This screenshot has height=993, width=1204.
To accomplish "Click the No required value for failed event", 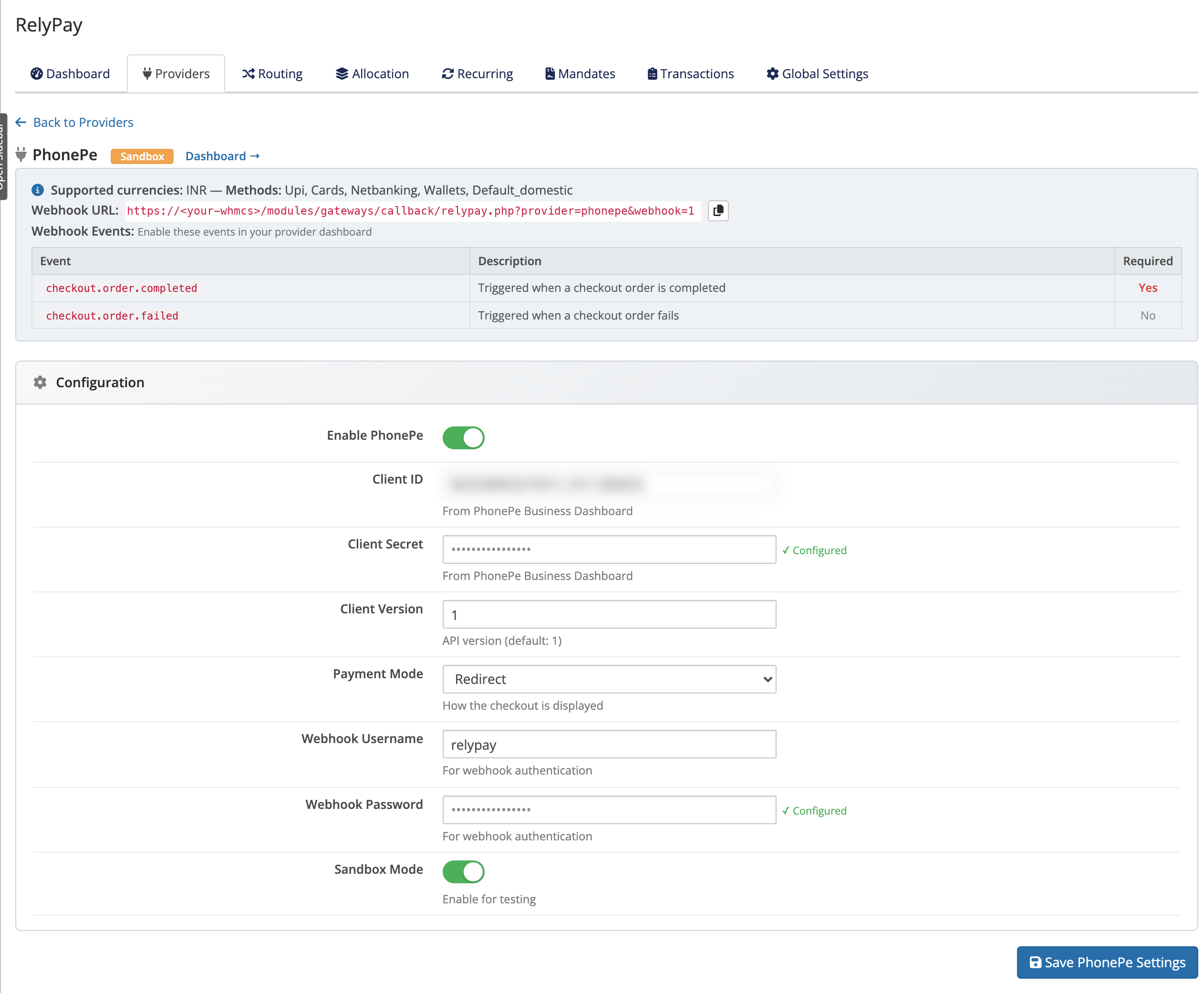I will pos(1147,315).
